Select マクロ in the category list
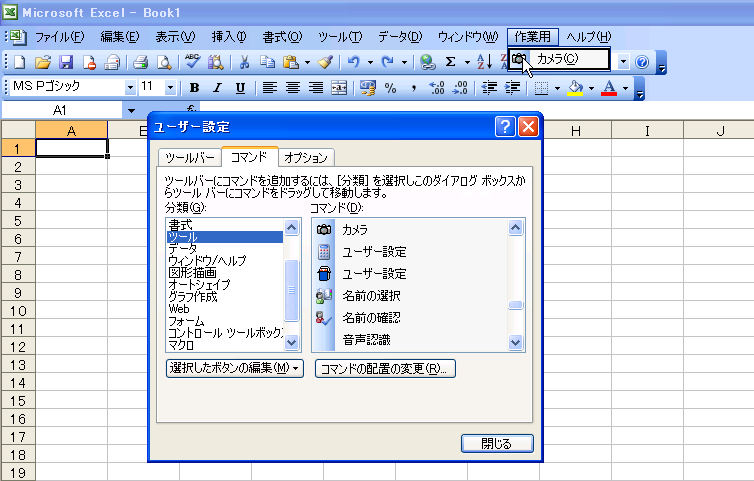 click(224, 345)
